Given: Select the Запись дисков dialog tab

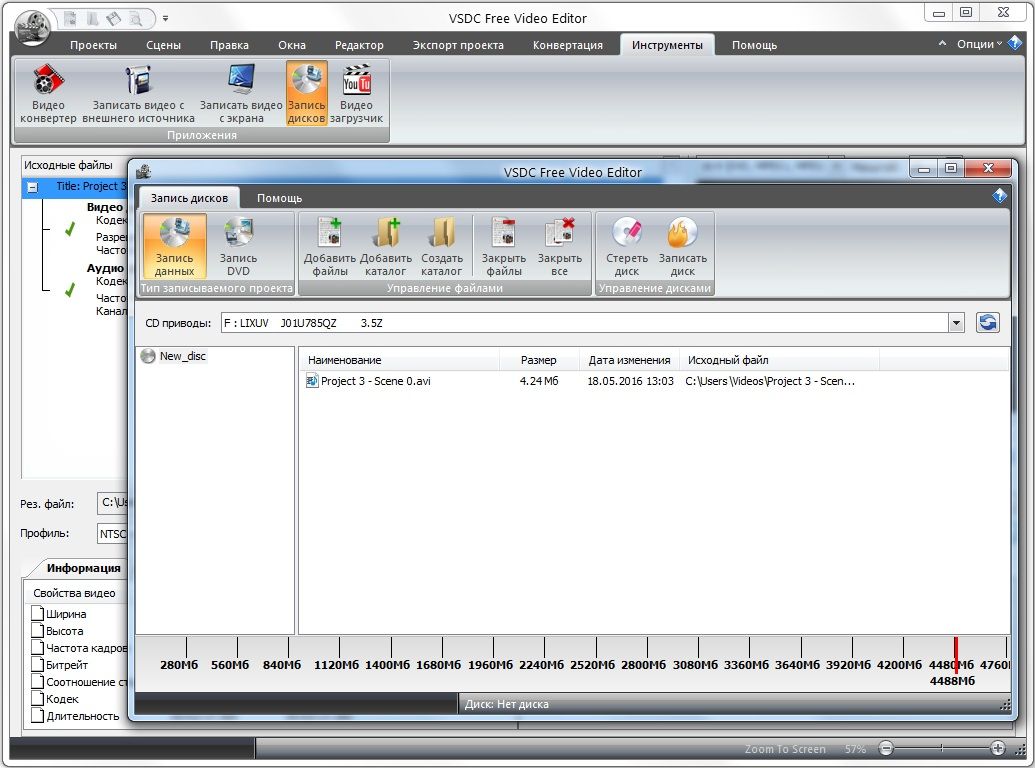Looking at the screenshot, I should [x=189, y=198].
